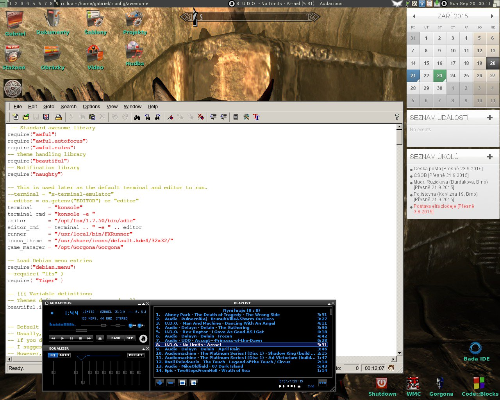Image resolution: width=500 pixels, height=400 pixels.
Task: Click the Shutdown desktop icon
Action: coord(382,387)
